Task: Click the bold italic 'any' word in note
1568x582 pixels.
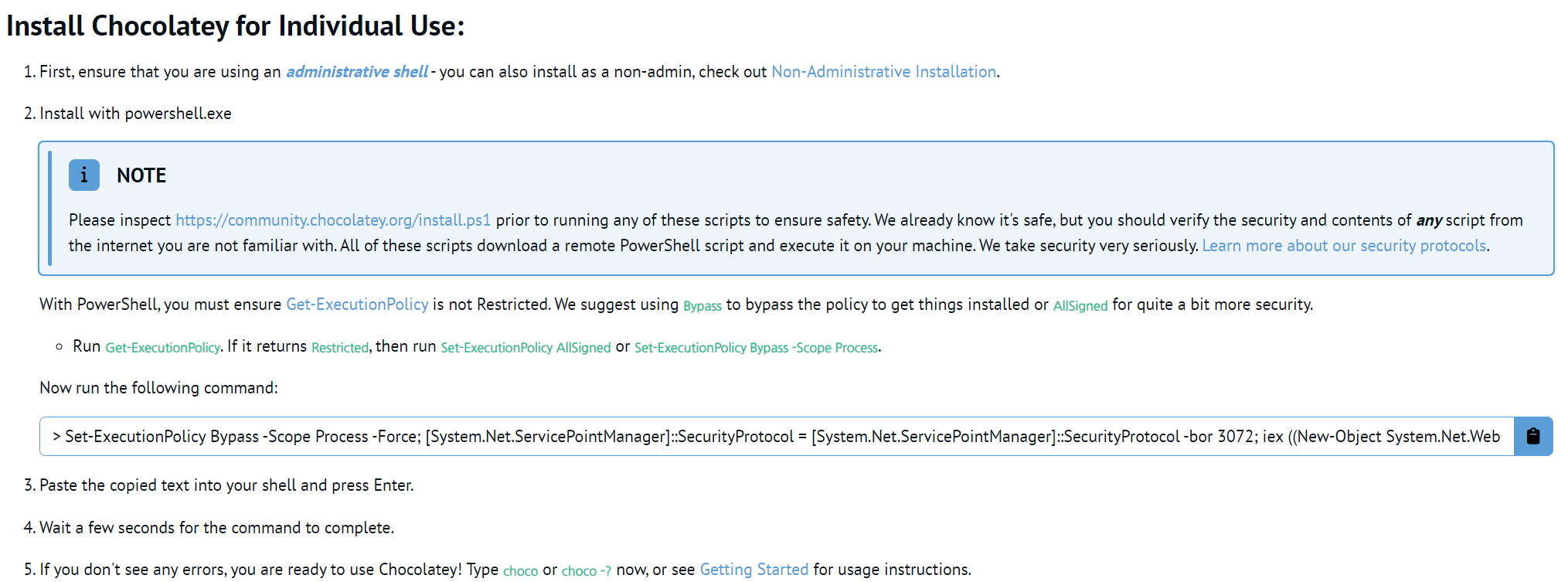Action: coord(1429,220)
